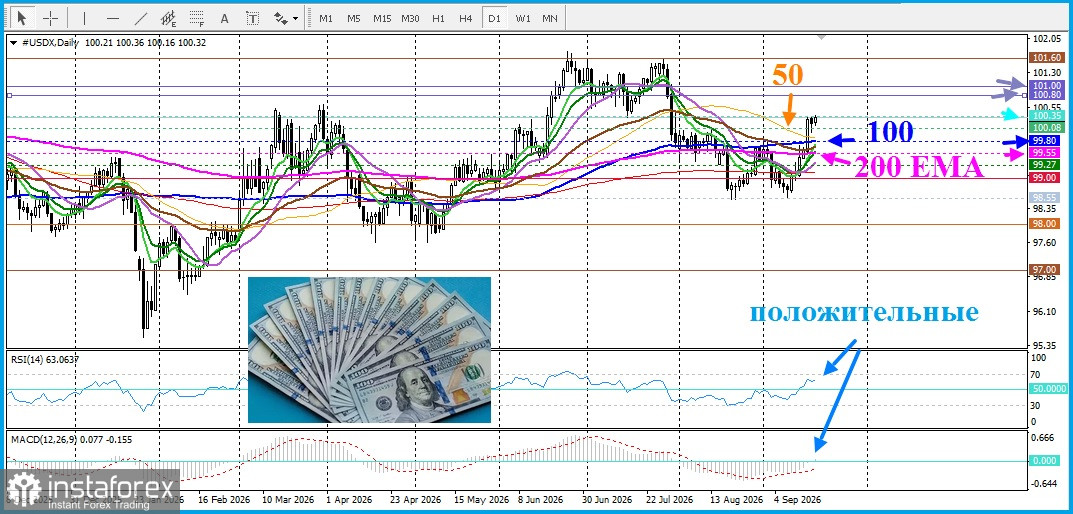Click the 99.55 price level label

click(x=1044, y=152)
